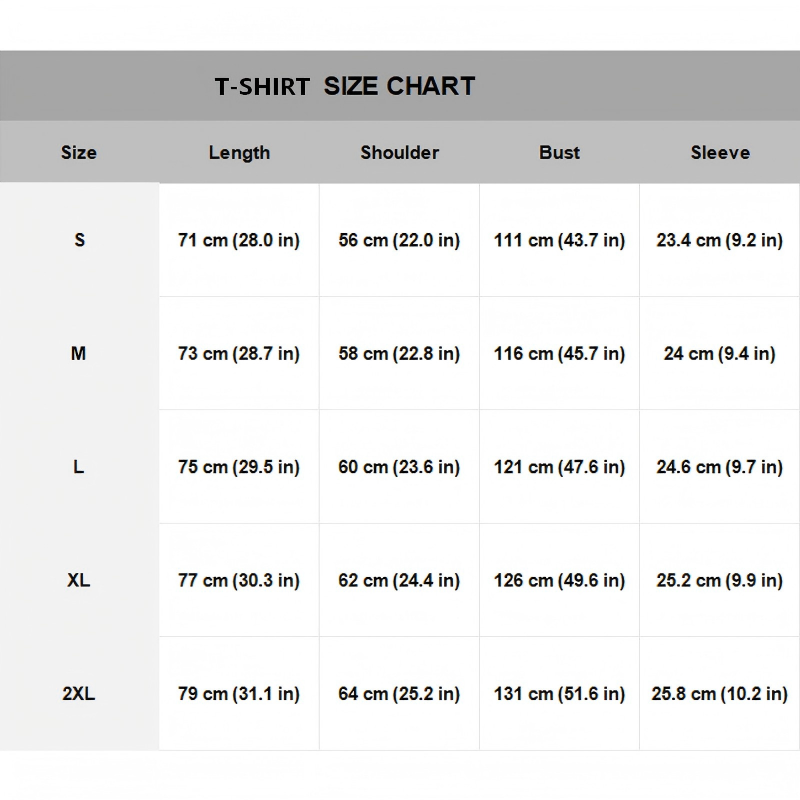Select the 111 cm (43.7 in) bust cell
This screenshot has height=800, width=800.
(559, 240)
